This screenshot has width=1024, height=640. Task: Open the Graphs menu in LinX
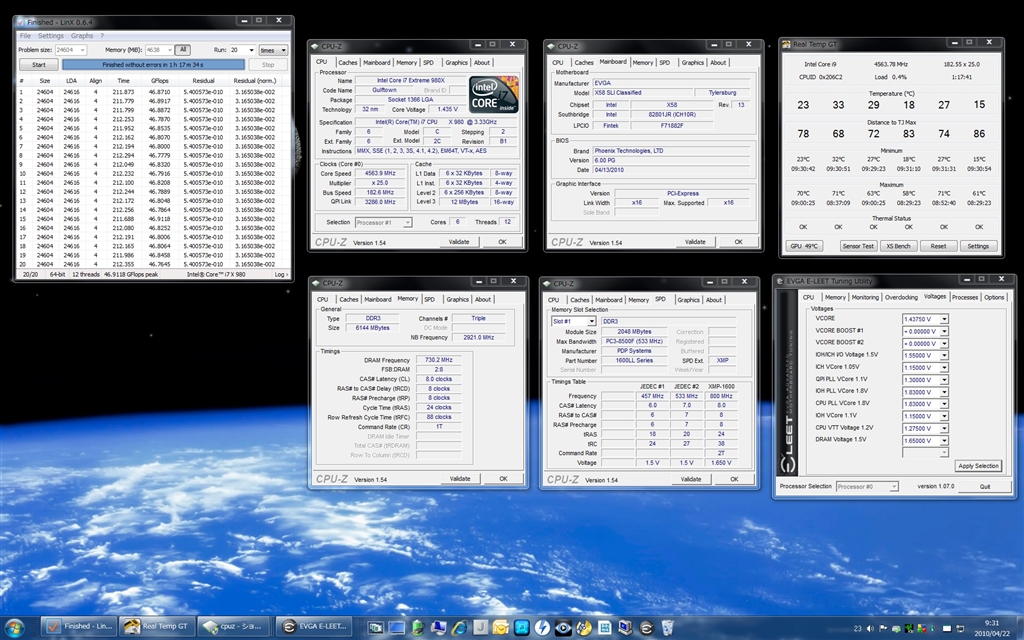click(x=82, y=36)
